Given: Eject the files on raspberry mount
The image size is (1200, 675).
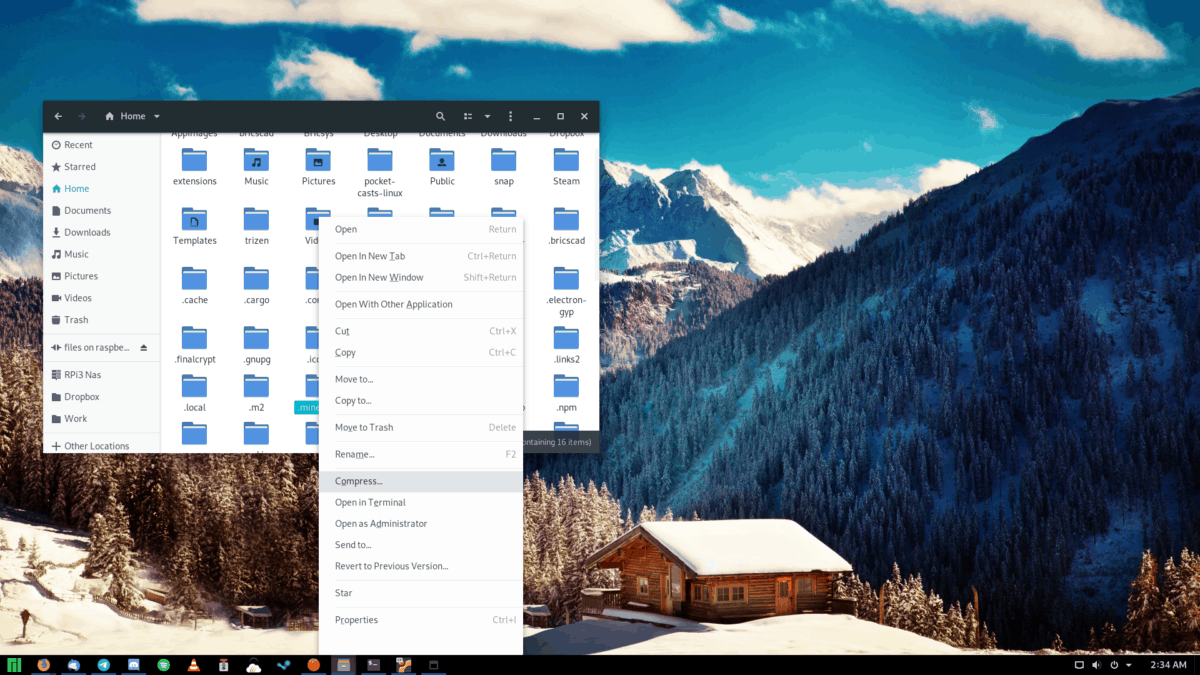Looking at the screenshot, I should (143, 348).
